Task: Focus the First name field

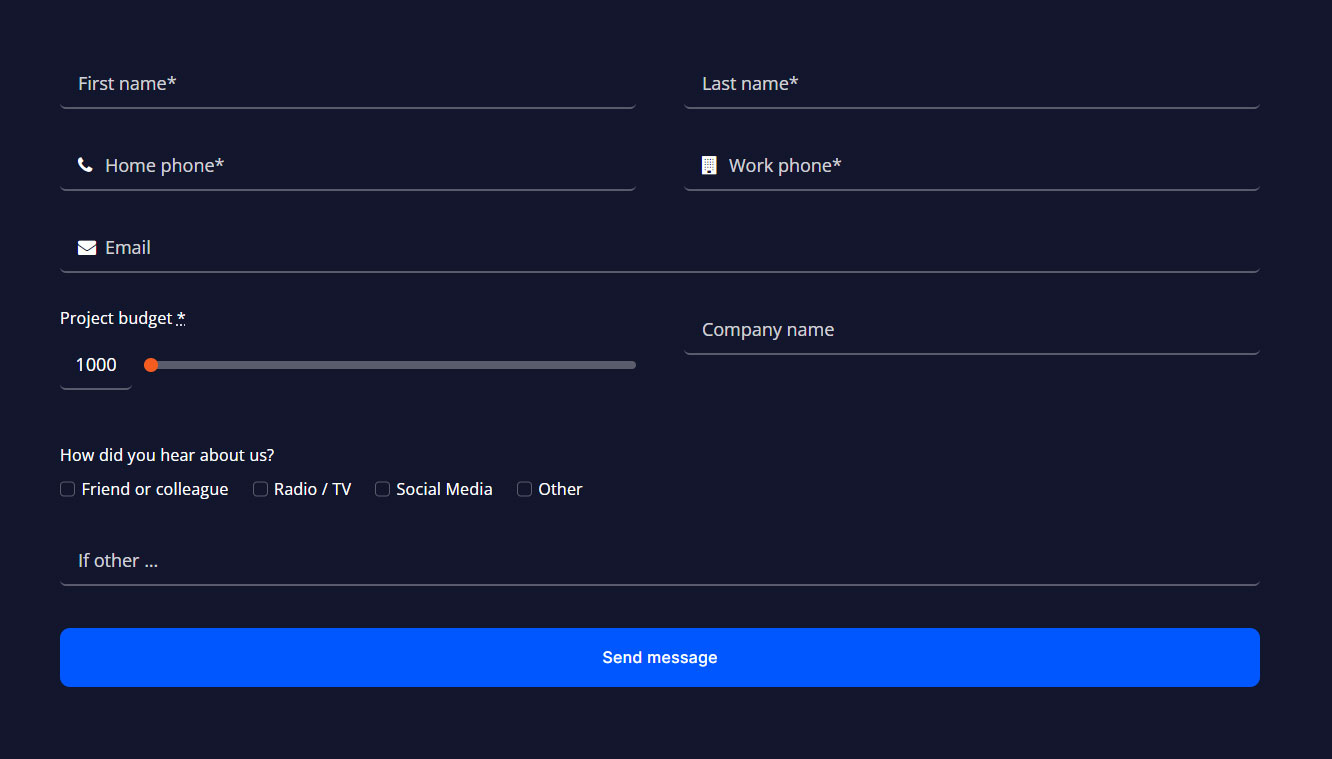Action: click(348, 84)
